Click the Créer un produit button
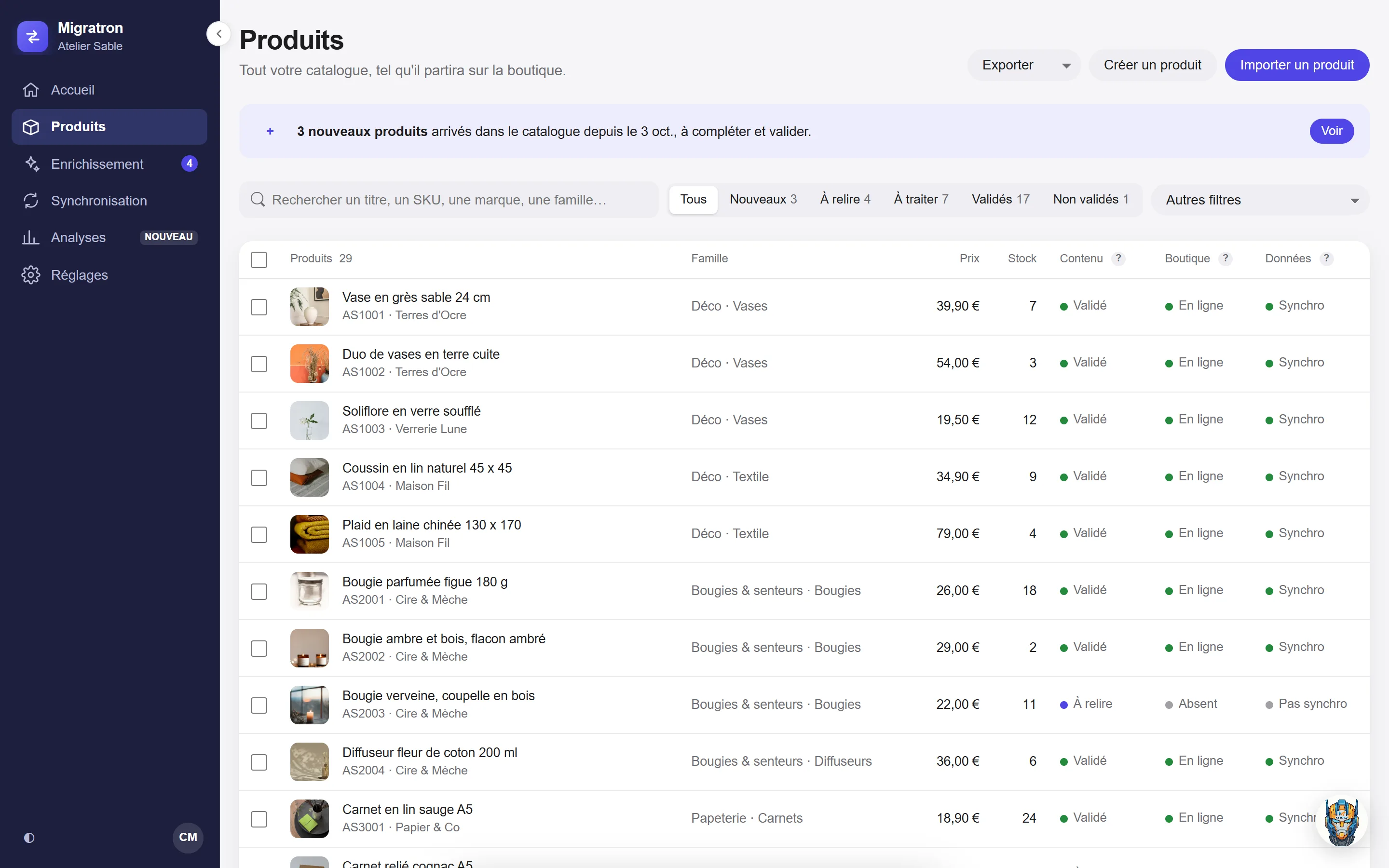The image size is (1389, 868). (x=1152, y=65)
